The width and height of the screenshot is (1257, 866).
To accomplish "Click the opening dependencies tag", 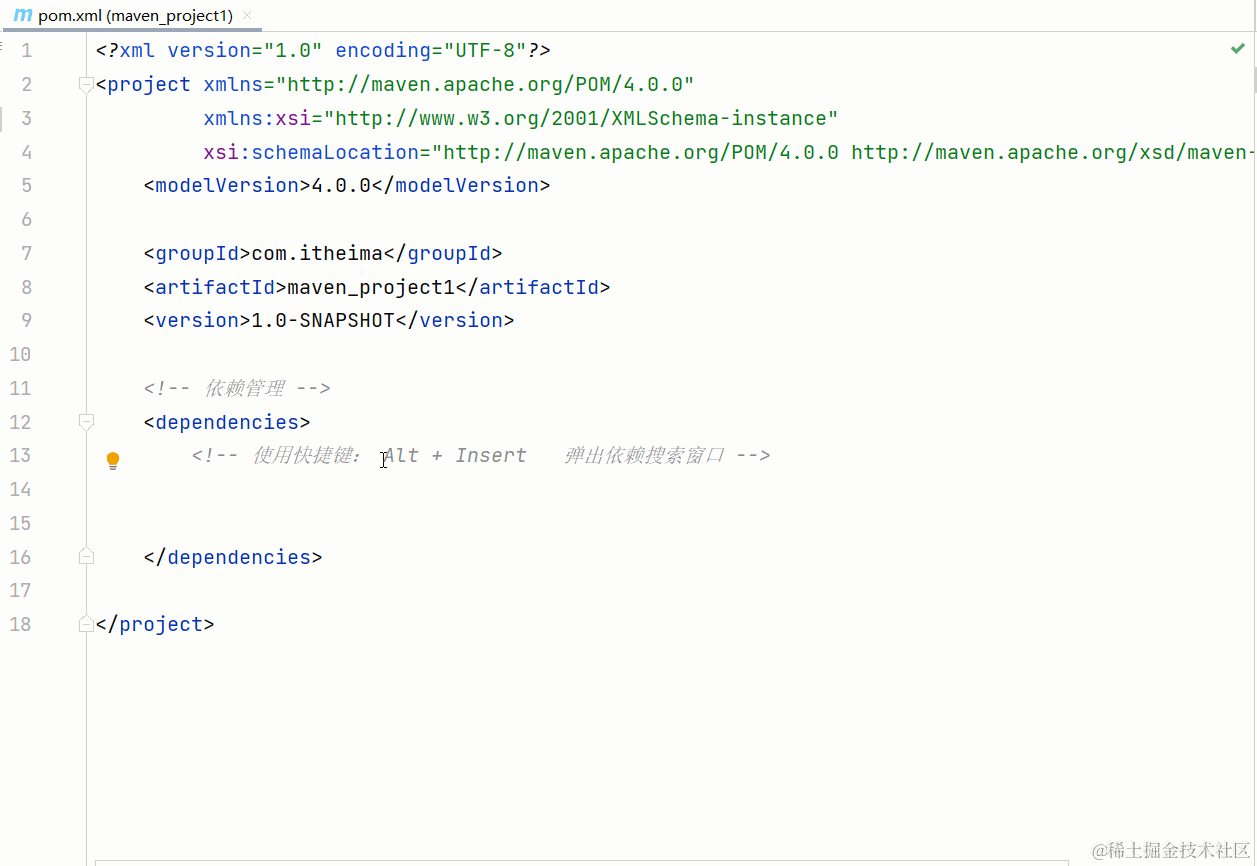I will coord(227,422).
